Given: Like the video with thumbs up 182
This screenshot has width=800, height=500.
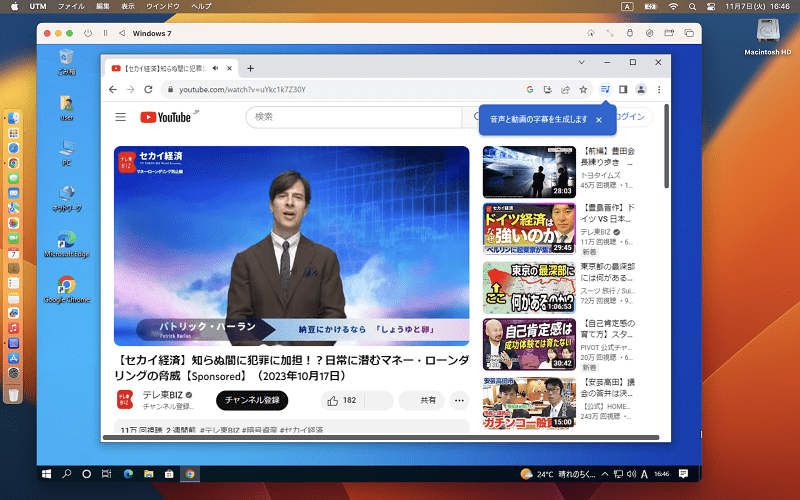Looking at the screenshot, I should [342, 401].
